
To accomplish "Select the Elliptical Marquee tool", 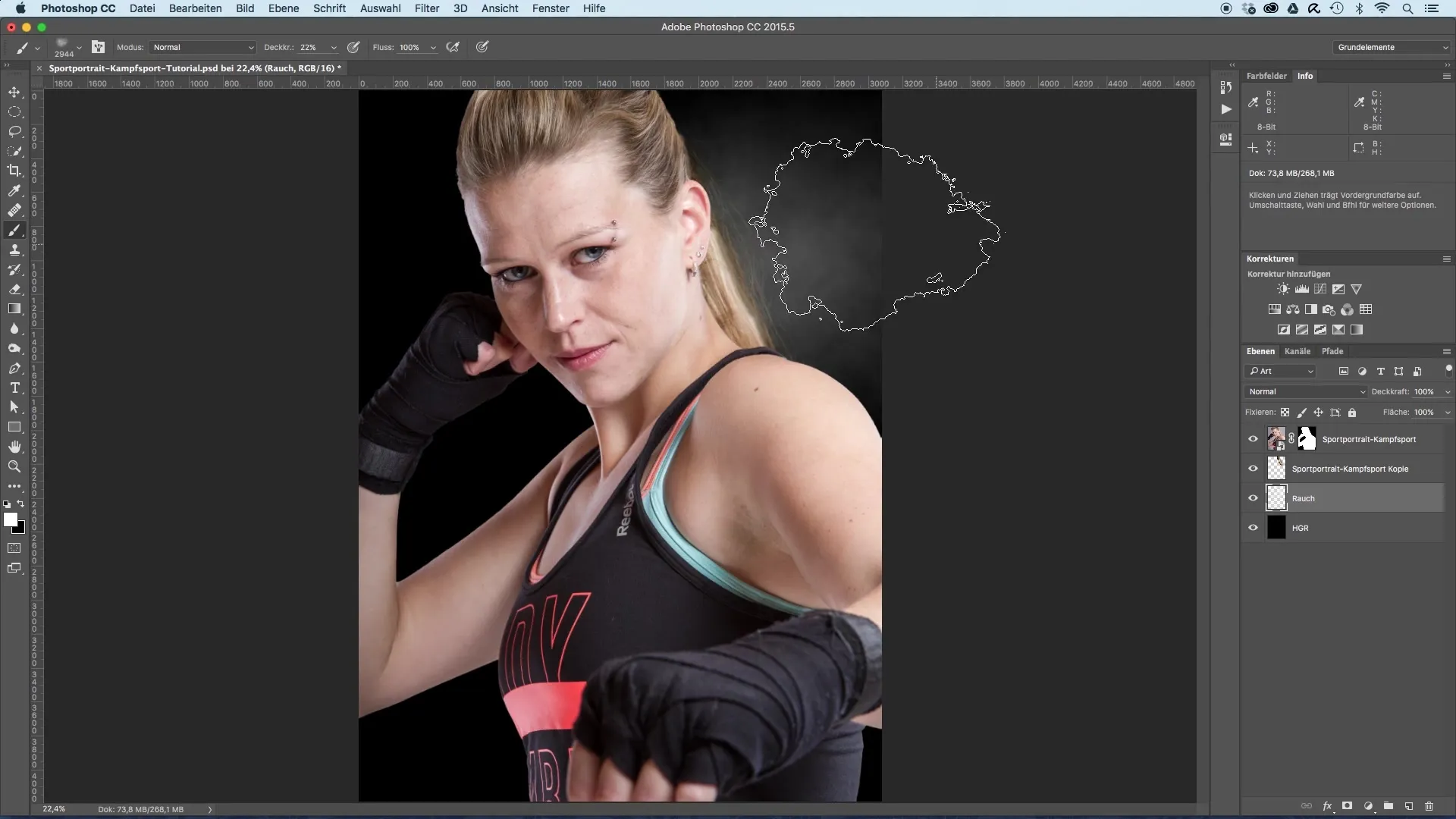I will 14,111.
